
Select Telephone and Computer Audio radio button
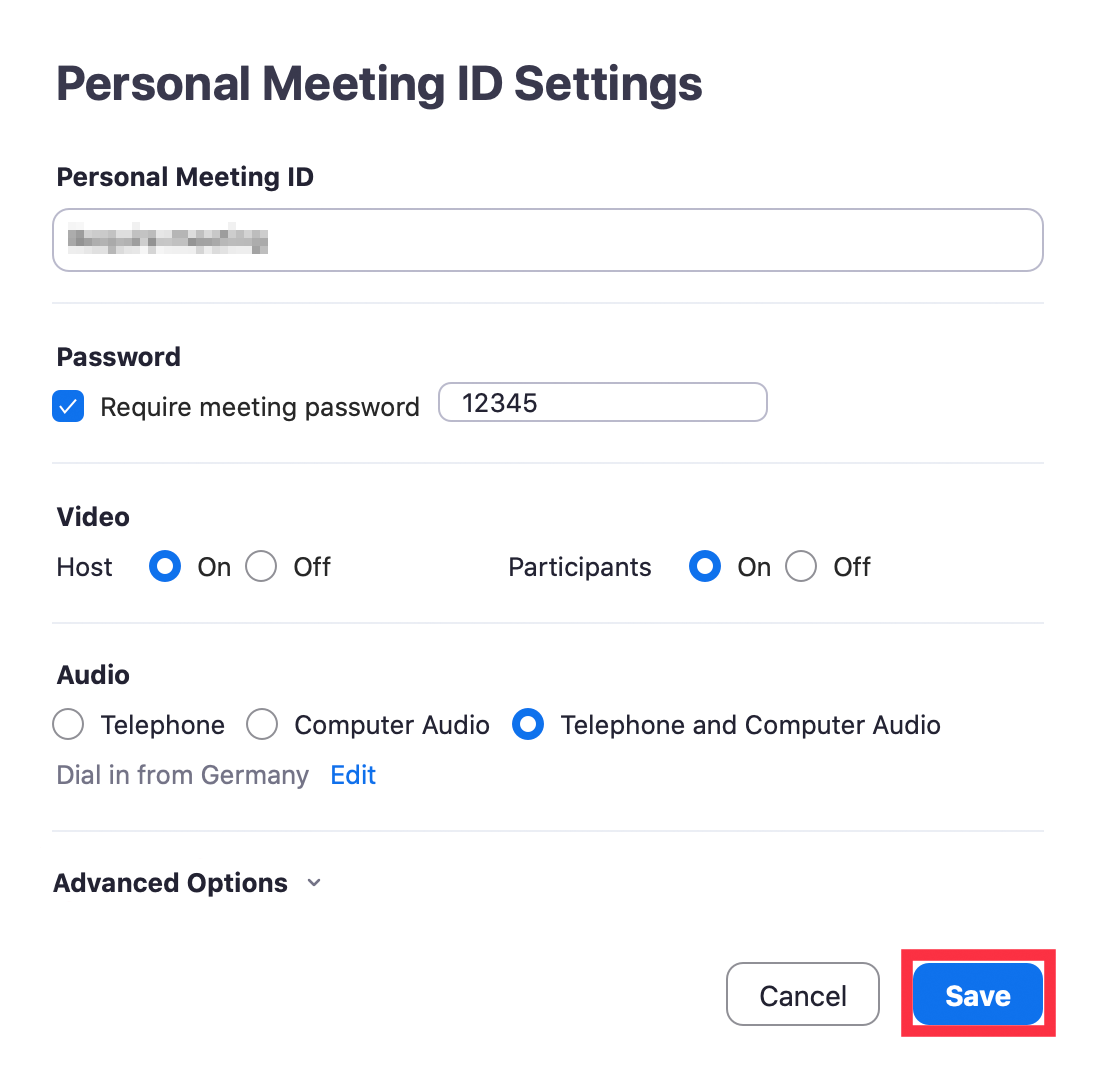point(528,725)
